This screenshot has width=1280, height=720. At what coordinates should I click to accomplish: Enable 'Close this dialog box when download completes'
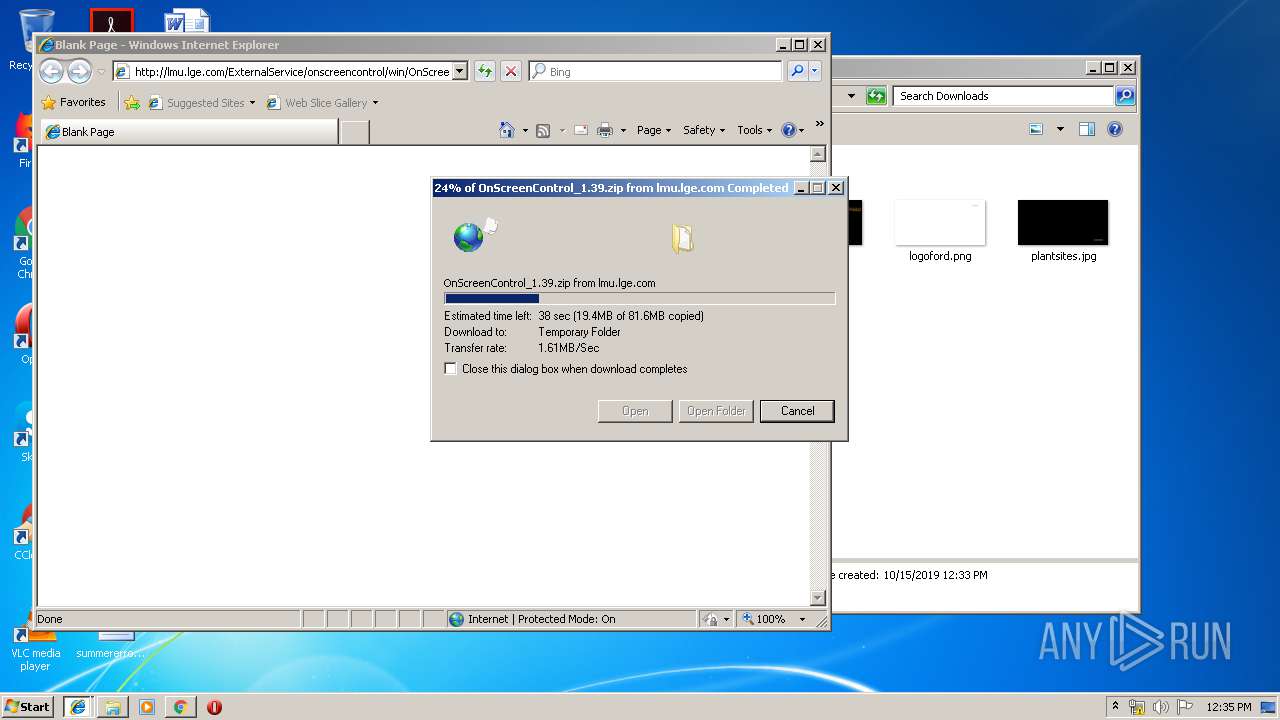click(x=451, y=369)
